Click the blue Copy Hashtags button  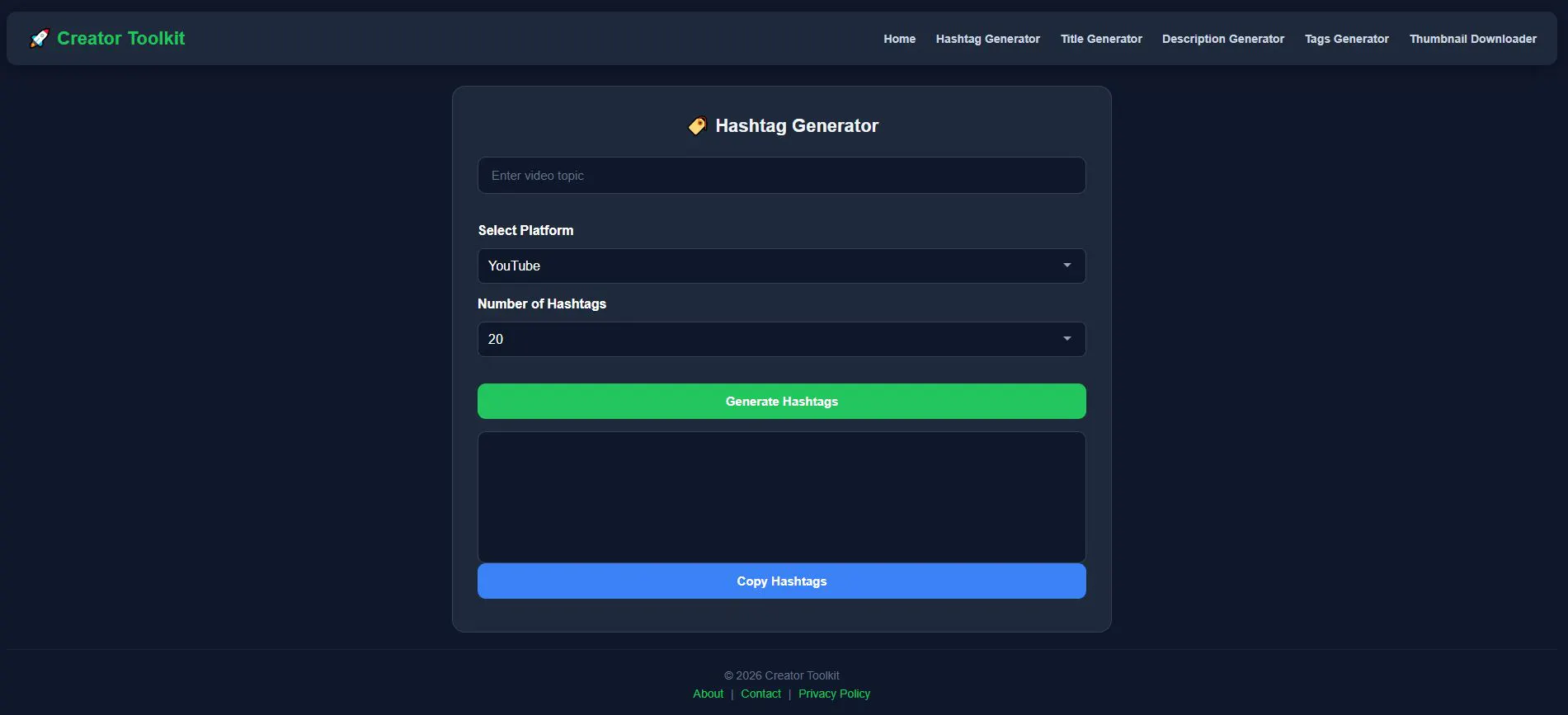click(782, 581)
